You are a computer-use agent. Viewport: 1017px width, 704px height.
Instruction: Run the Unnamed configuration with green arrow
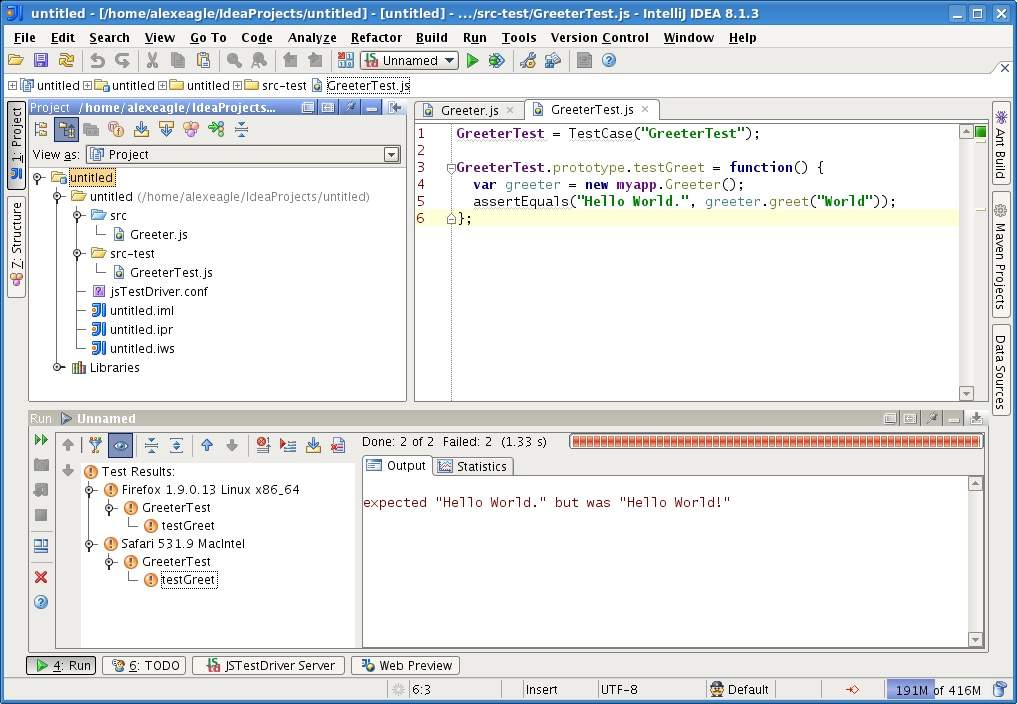coord(472,60)
